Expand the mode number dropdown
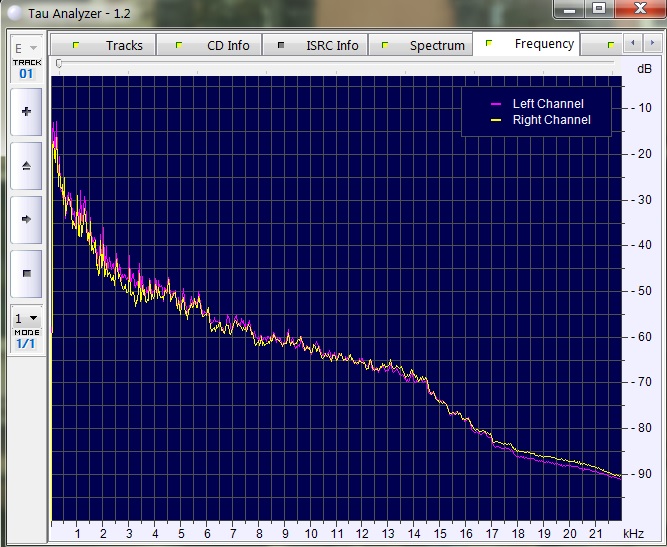The width and height of the screenshot is (667, 547). [x=26, y=318]
